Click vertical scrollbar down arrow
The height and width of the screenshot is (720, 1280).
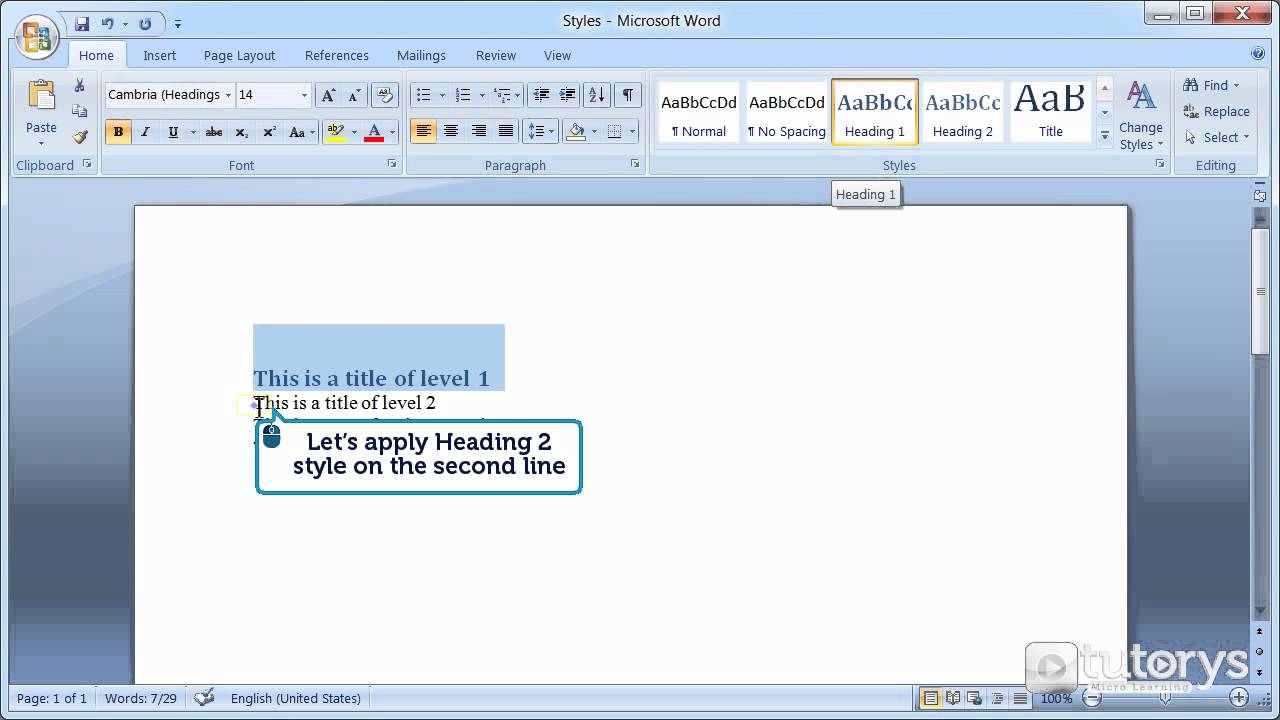coord(1260,613)
